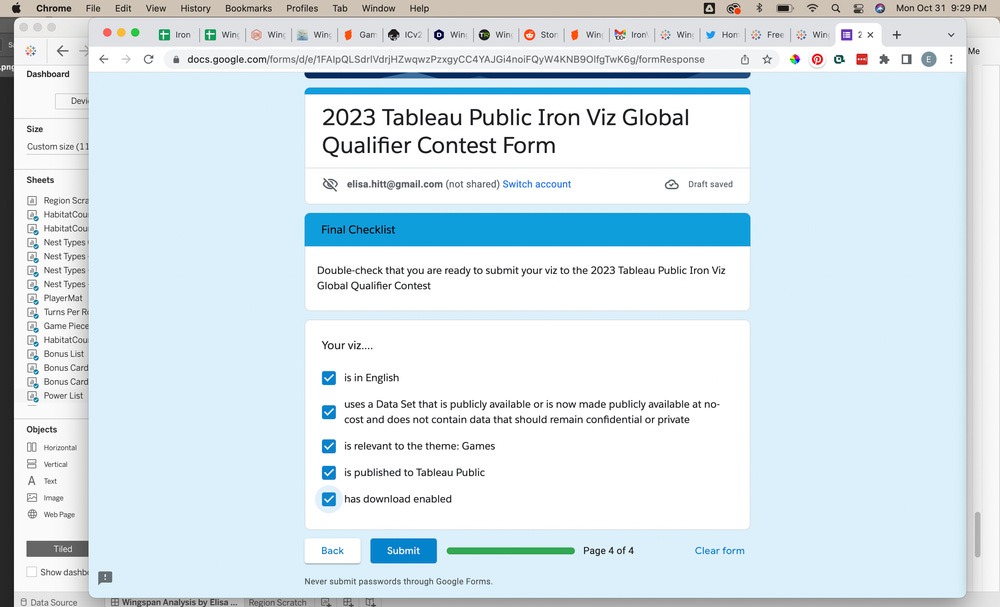The width and height of the screenshot is (1000, 607).
Task: Click the Chrome forward navigation arrow
Action: coord(126,59)
